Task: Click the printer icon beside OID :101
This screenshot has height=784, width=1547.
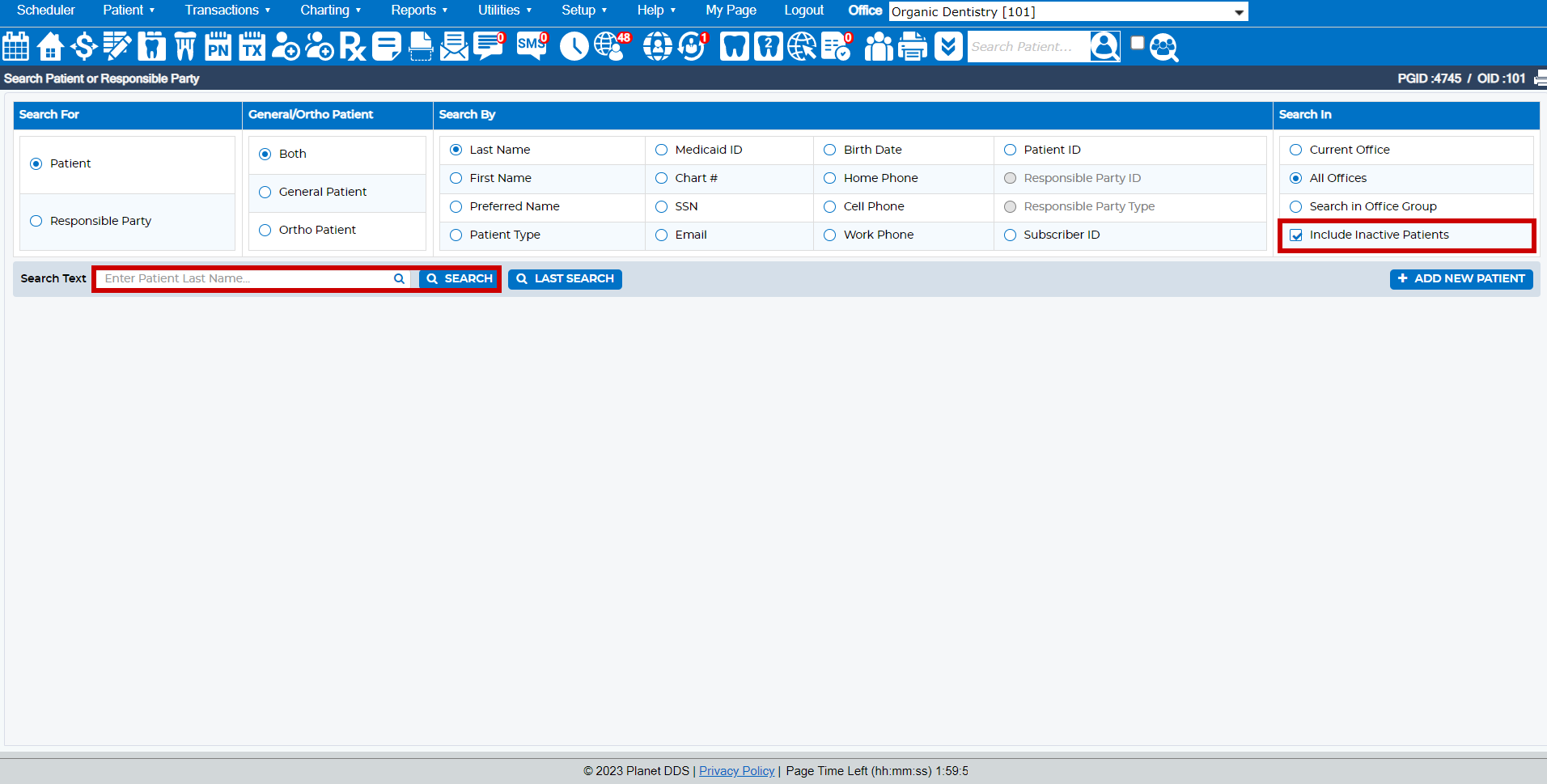Action: (x=1541, y=78)
